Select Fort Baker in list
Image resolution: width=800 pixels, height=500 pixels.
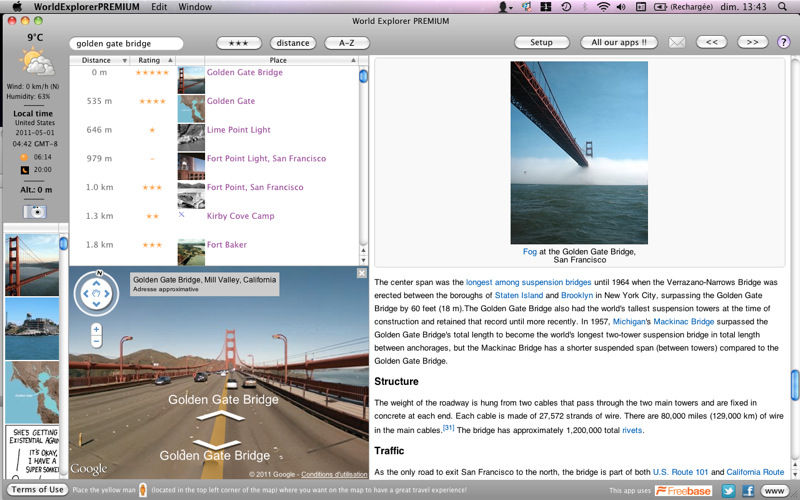point(227,244)
